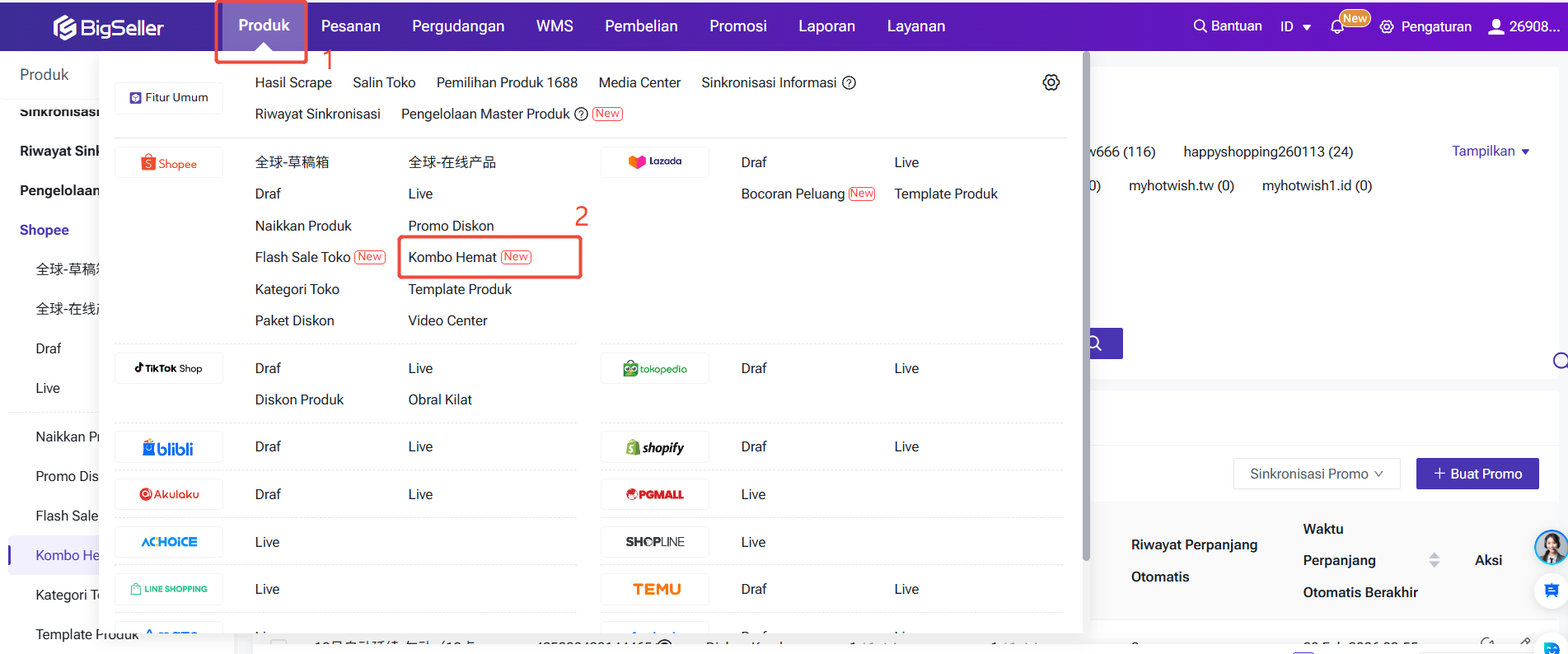Open Pemilihan Produk 1688 link
Screen dimensions: 1568x654
point(507,82)
